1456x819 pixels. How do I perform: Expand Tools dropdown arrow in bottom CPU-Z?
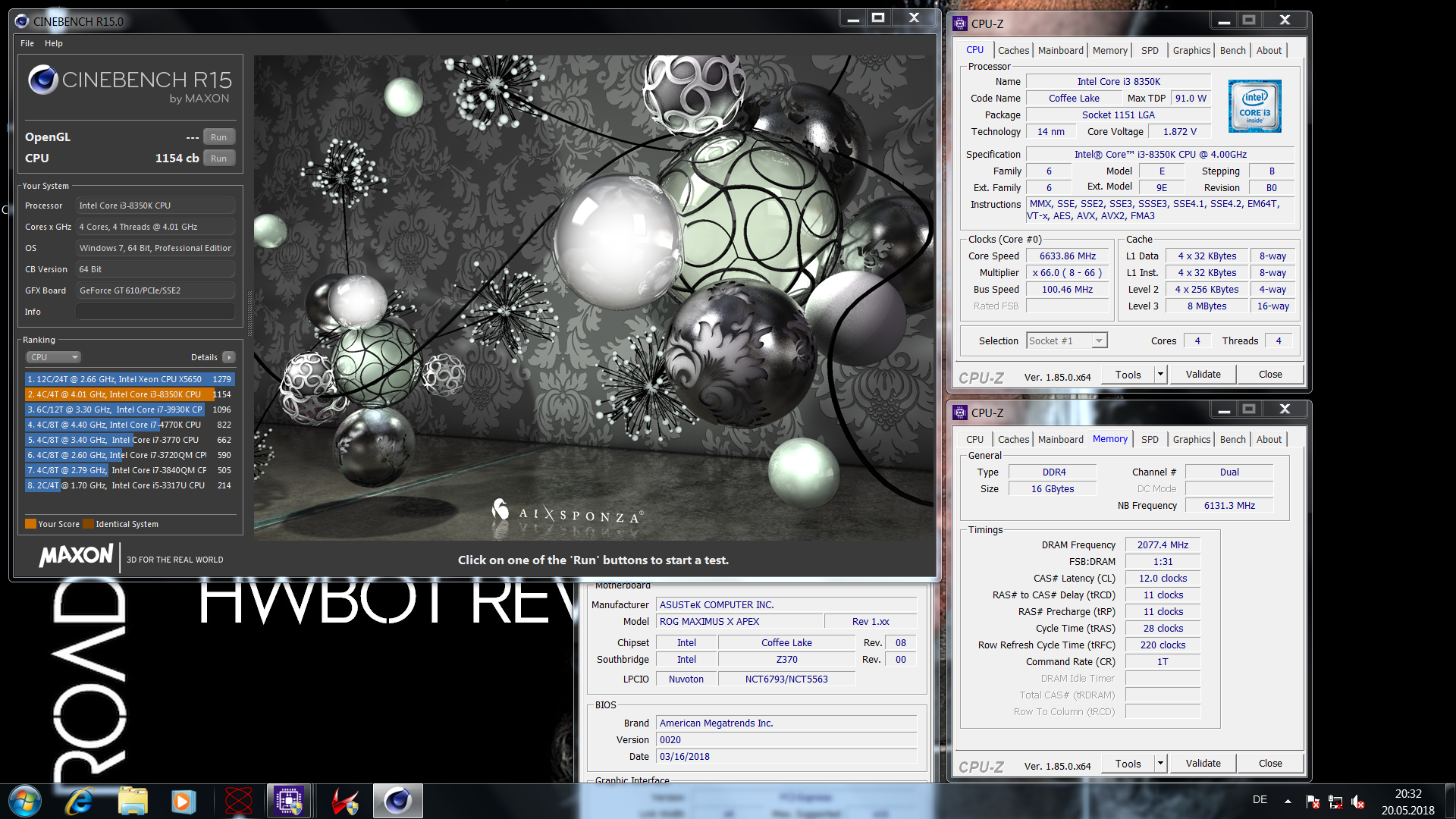1159,764
